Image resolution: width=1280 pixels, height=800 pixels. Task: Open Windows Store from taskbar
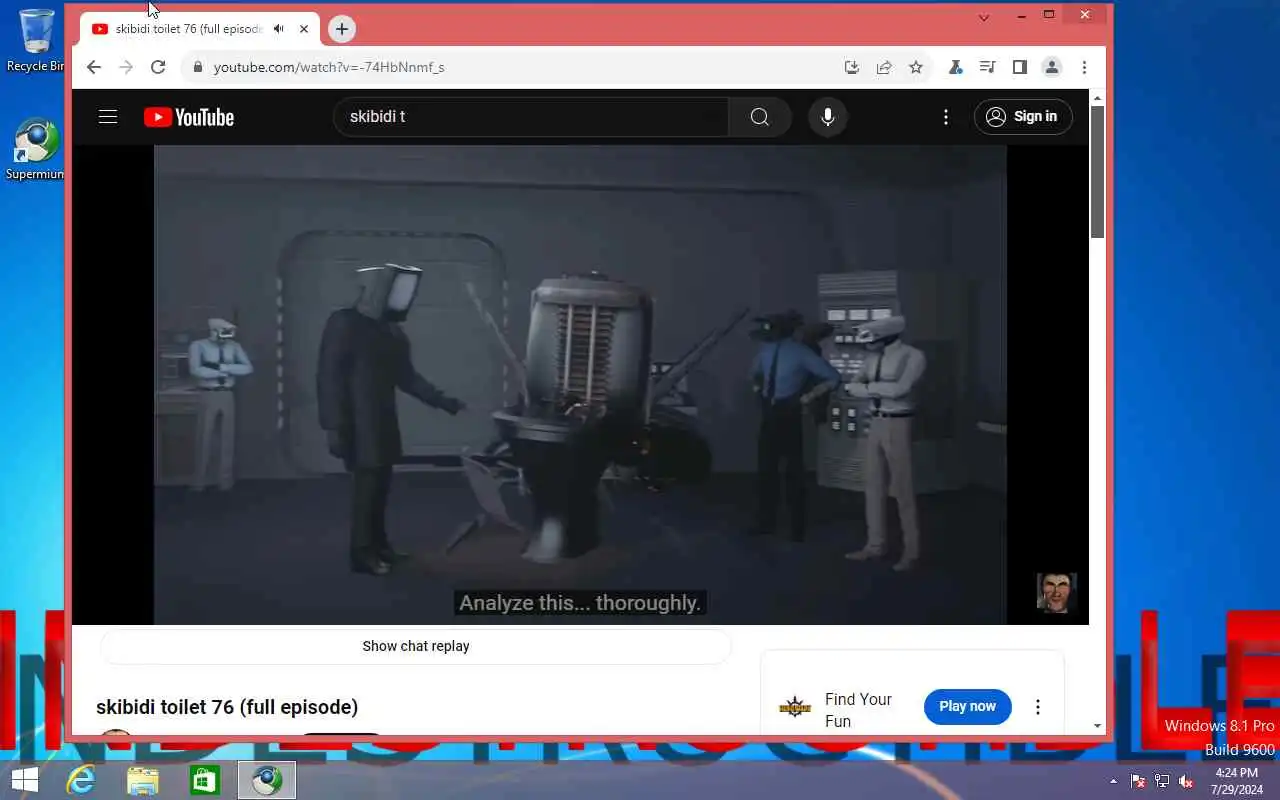tap(205, 780)
